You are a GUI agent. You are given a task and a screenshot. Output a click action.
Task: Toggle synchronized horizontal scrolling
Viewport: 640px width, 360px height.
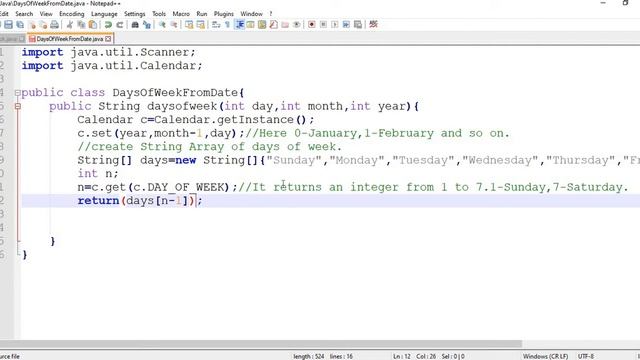point(200,24)
